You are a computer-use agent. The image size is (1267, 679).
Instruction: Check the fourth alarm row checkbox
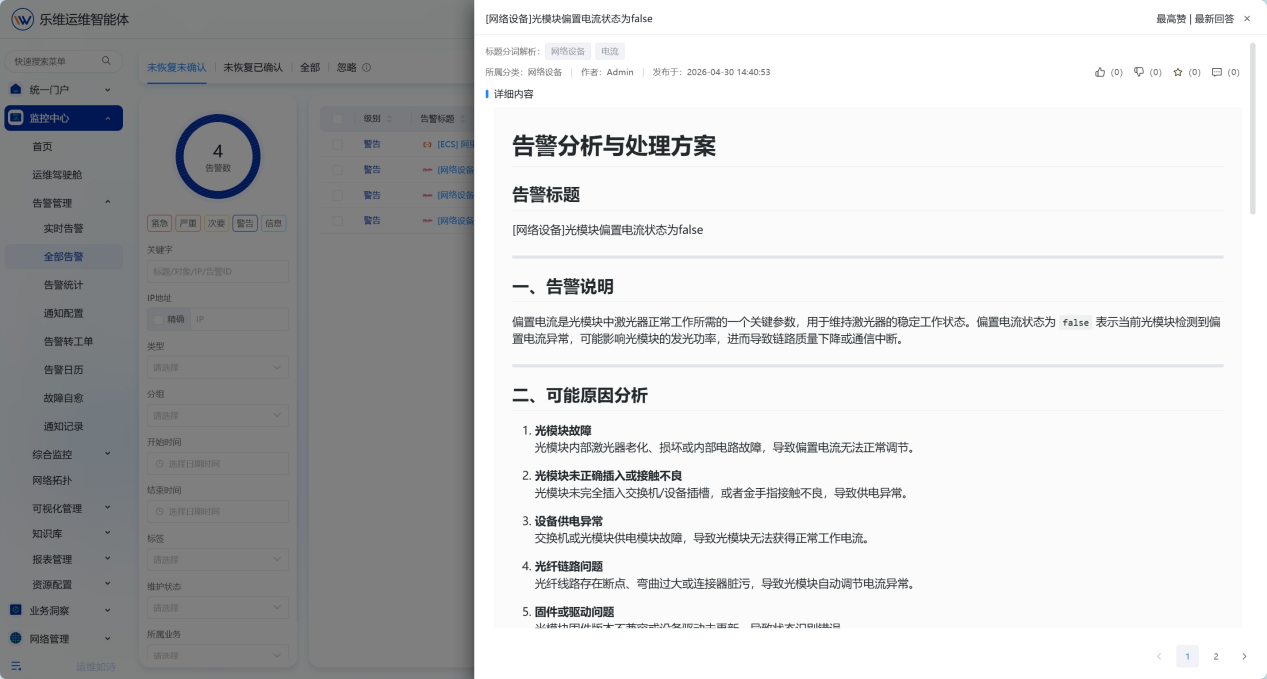point(337,220)
